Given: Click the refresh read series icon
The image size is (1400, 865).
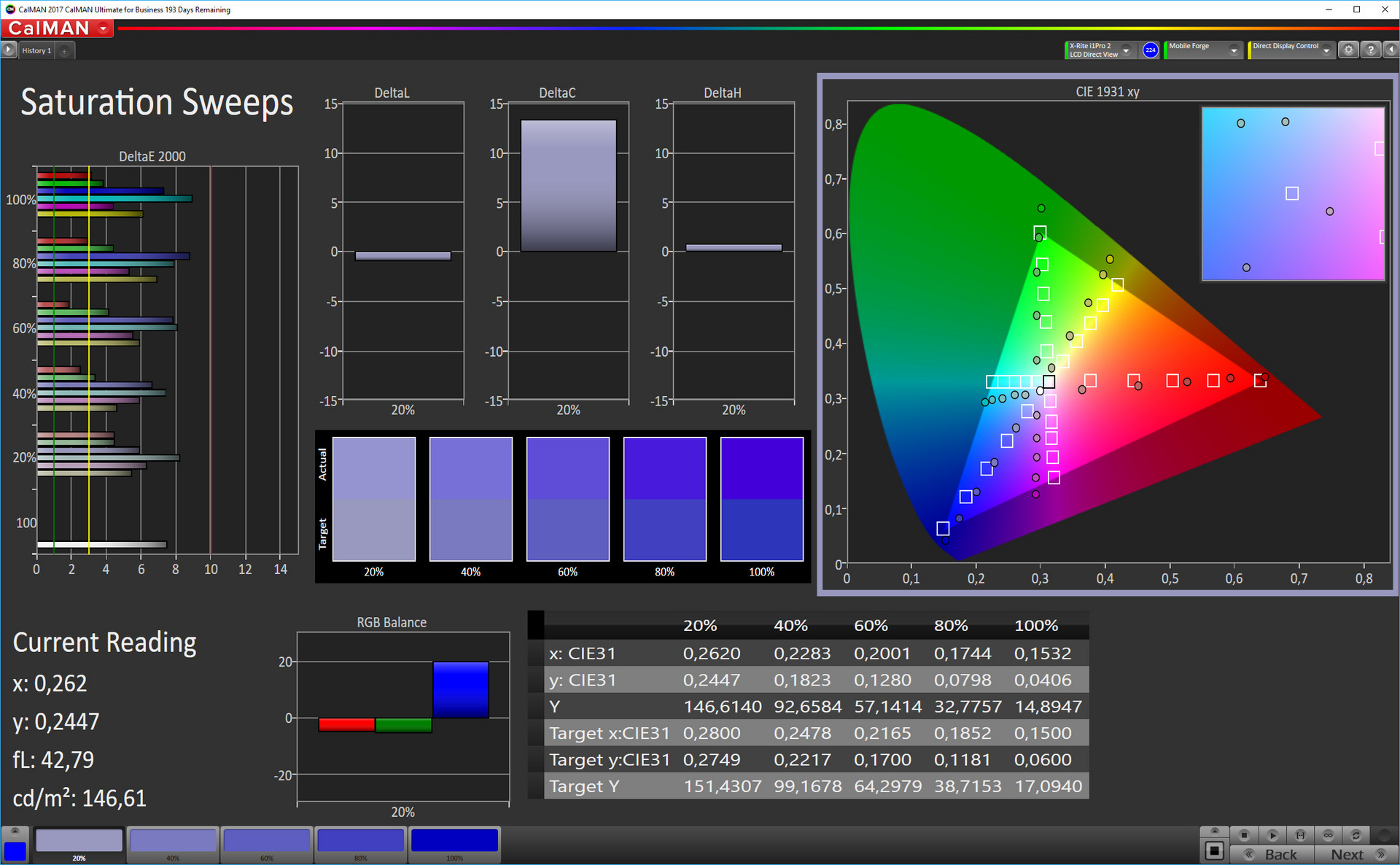Looking at the screenshot, I should pyautogui.click(x=1356, y=835).
